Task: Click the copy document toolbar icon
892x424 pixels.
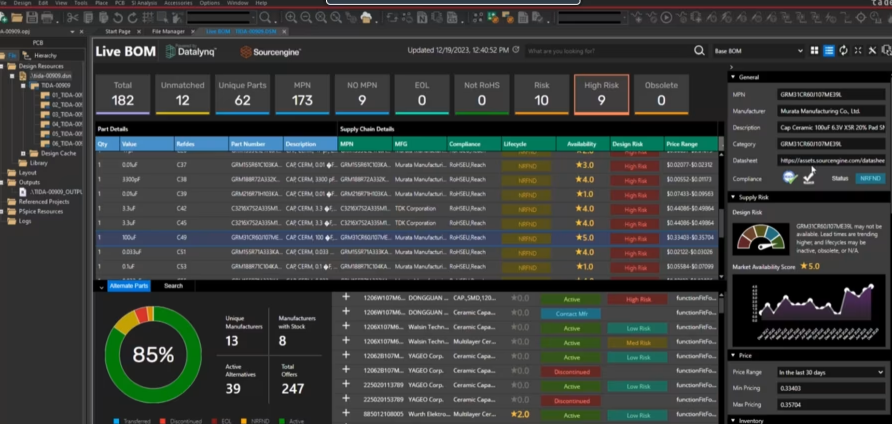Action: [88, 18]
